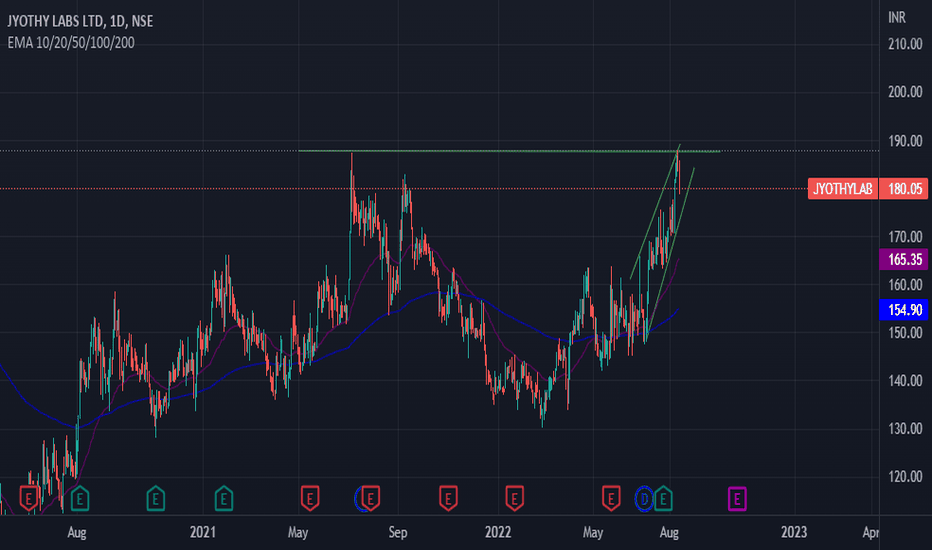The width and height of the screenshot is (932, 550).
Task: Click the Sep time axis label
Action: point(398,532)
